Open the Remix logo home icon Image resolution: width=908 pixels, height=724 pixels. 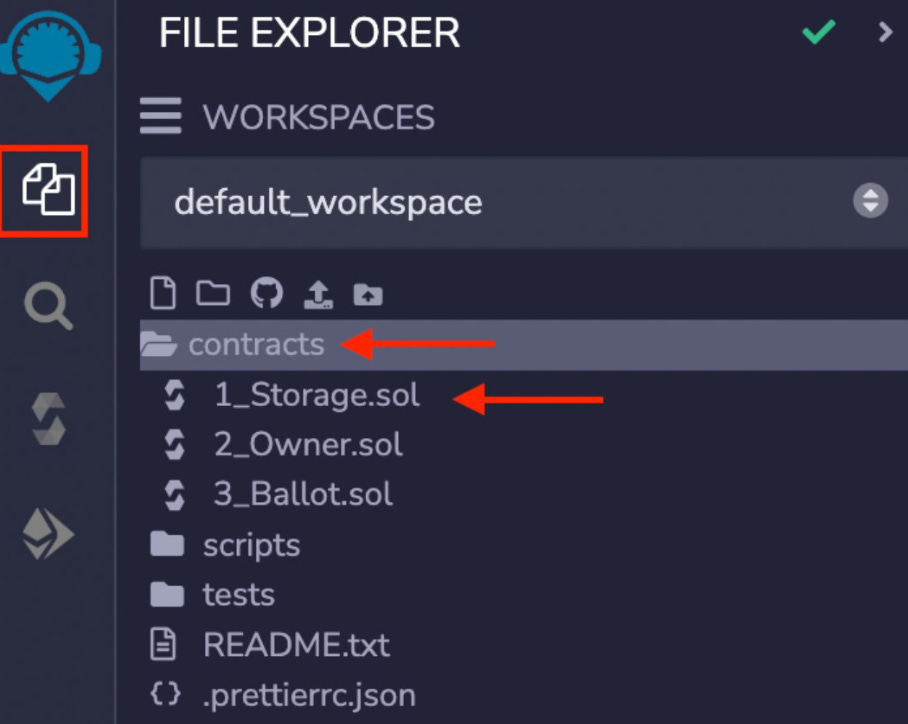pyautogui.click(x=49, y=56)
